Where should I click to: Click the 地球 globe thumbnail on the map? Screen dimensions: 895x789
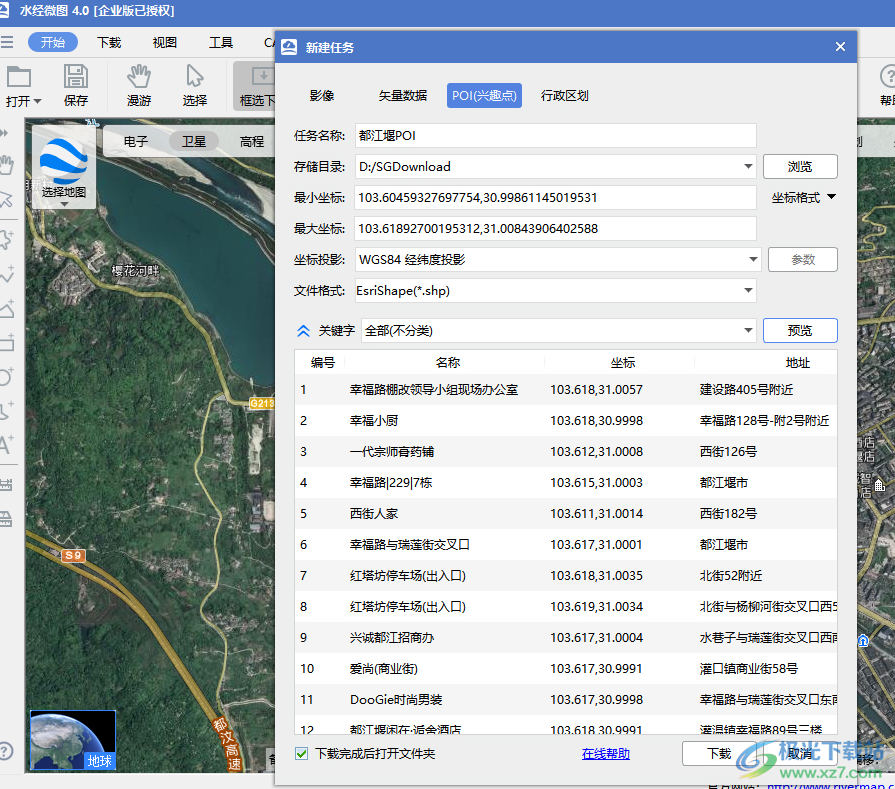point(72,739)
